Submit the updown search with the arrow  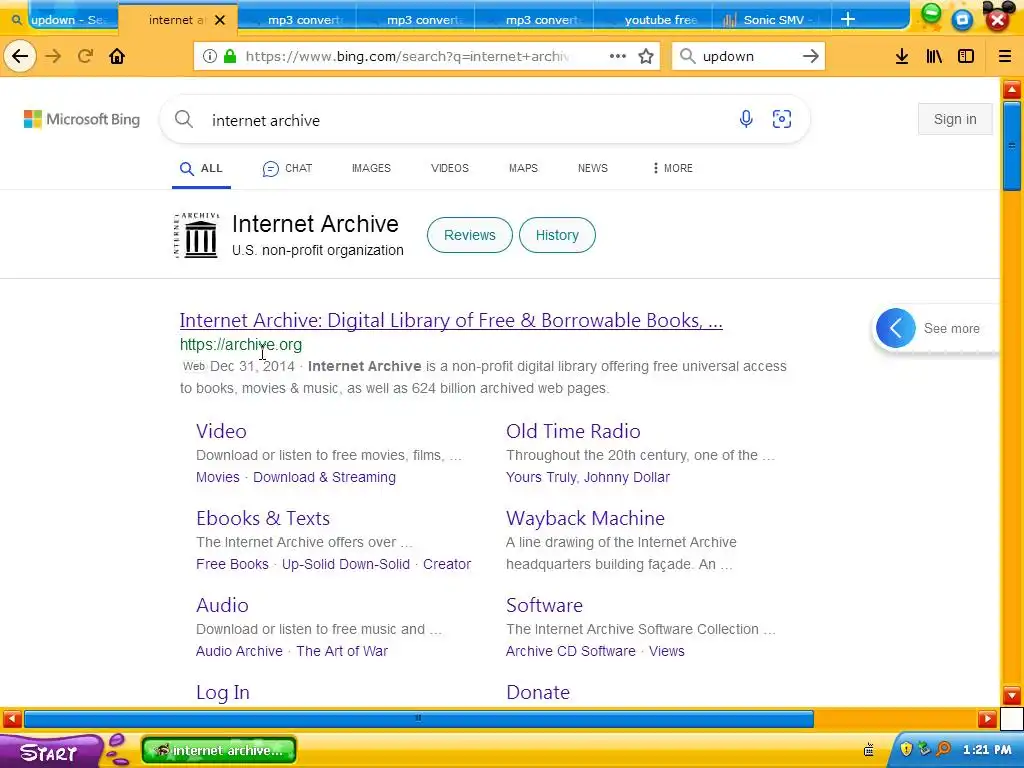click(810, 56)
